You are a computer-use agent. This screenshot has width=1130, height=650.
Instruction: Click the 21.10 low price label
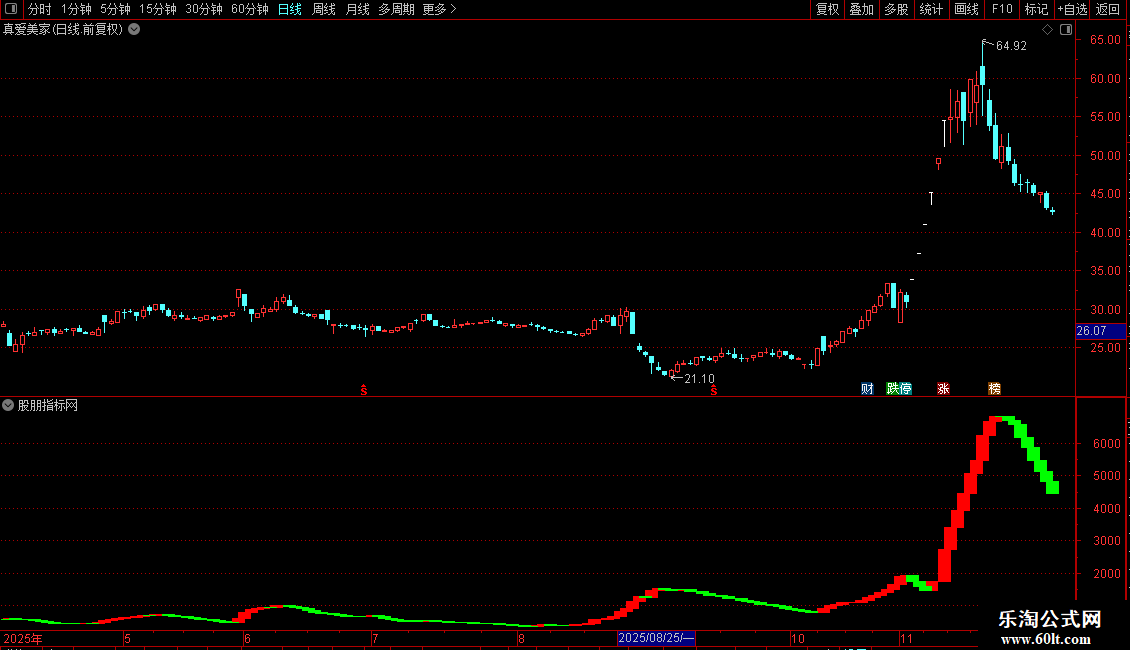[x=699, y=378]
